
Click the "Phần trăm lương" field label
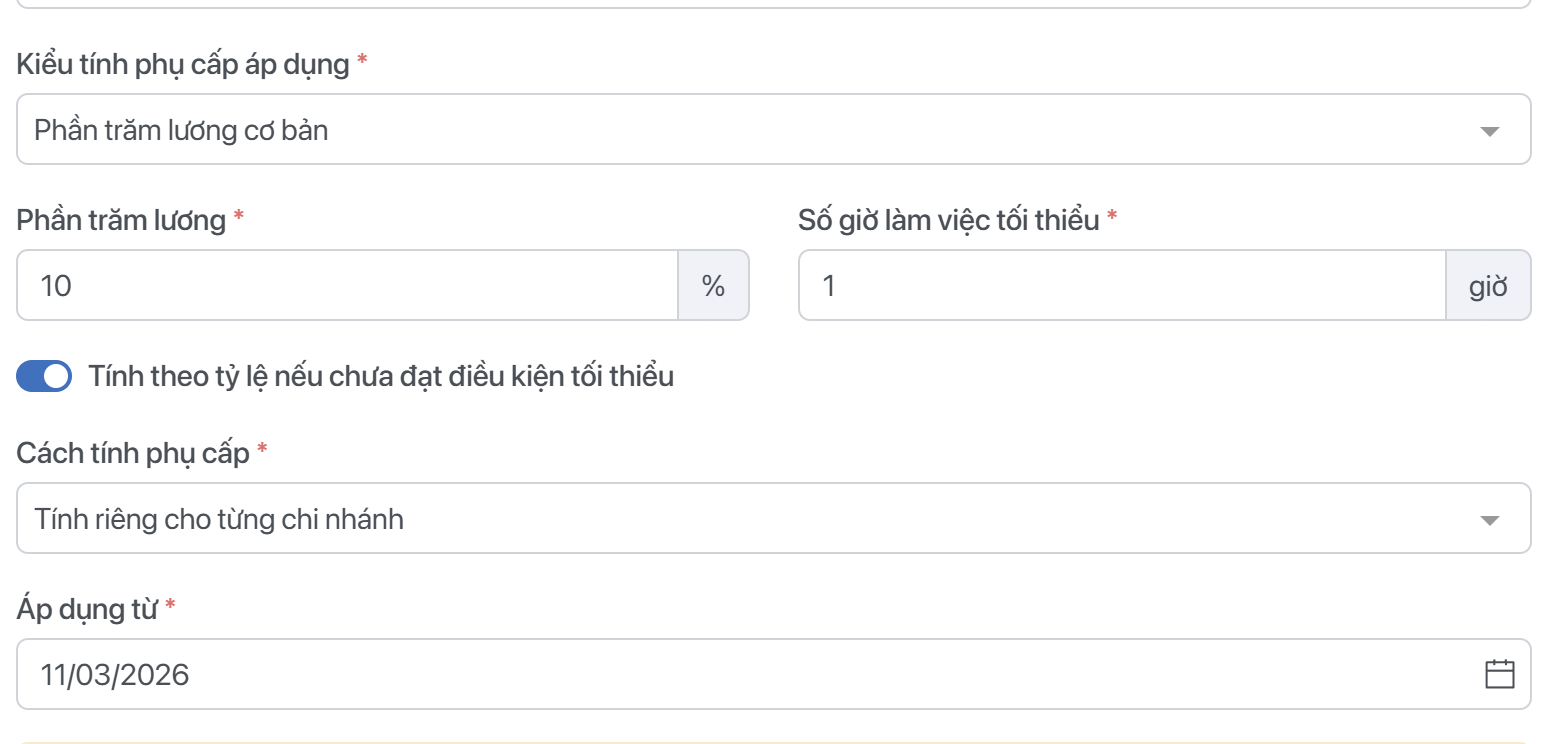click(121, 220)
